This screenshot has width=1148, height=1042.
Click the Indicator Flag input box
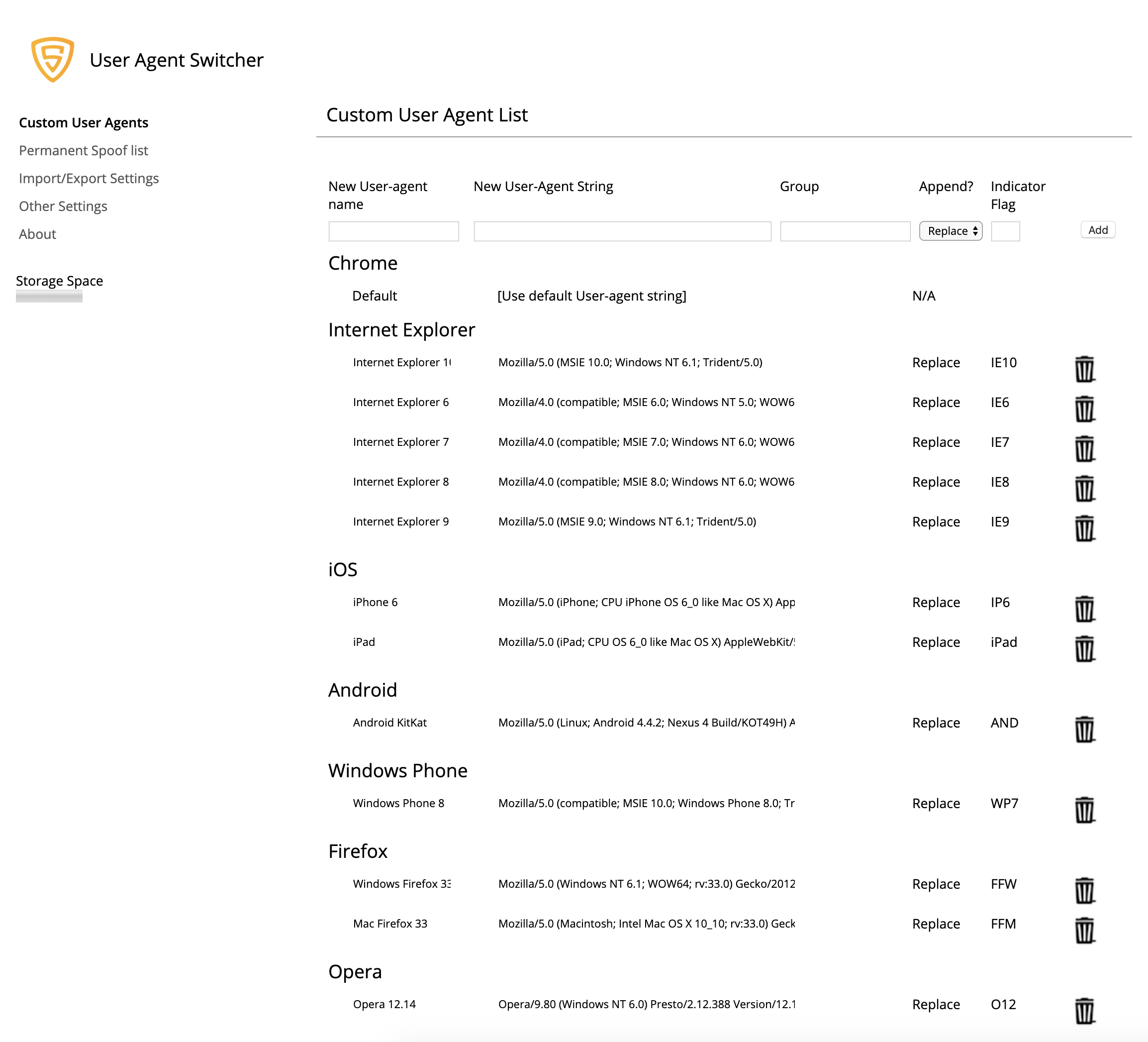[x=1005, y=231]
